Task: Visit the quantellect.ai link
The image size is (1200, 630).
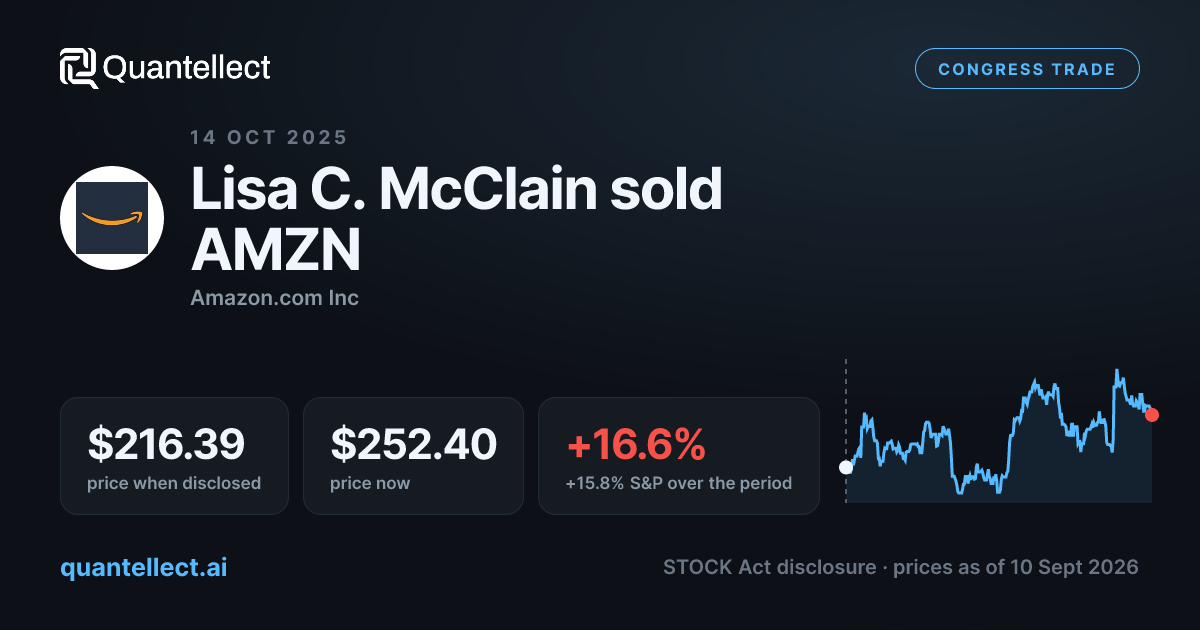Action: (144, 567)
